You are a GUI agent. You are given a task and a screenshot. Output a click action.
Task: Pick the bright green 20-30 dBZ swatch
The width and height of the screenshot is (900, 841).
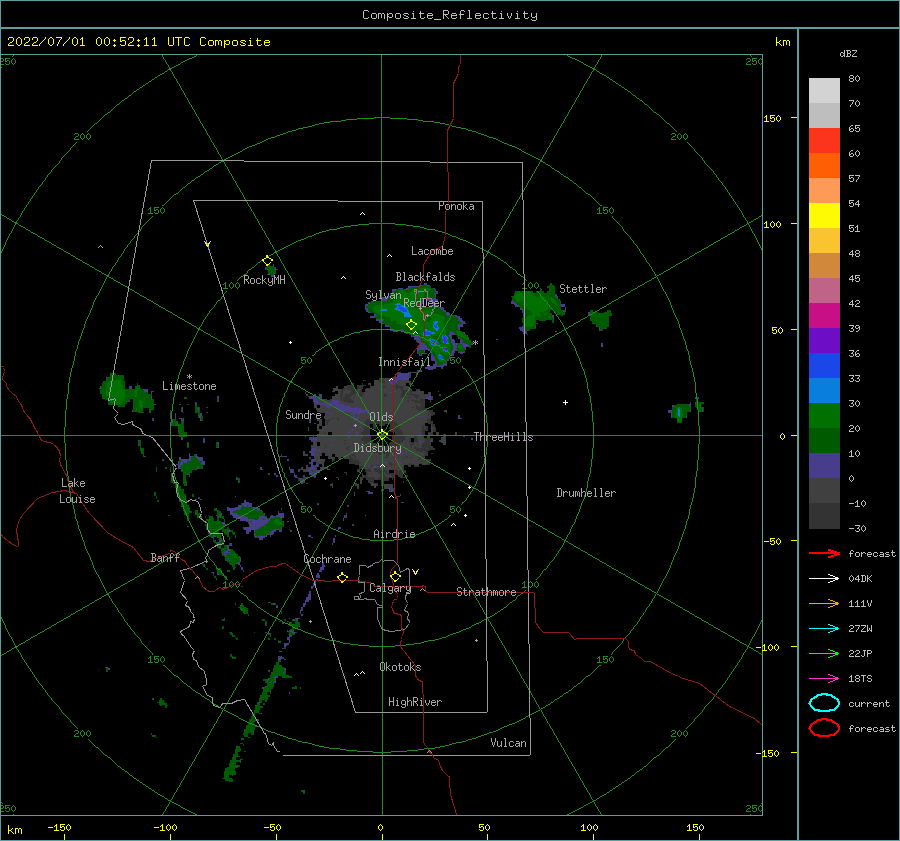pos(824,416)
